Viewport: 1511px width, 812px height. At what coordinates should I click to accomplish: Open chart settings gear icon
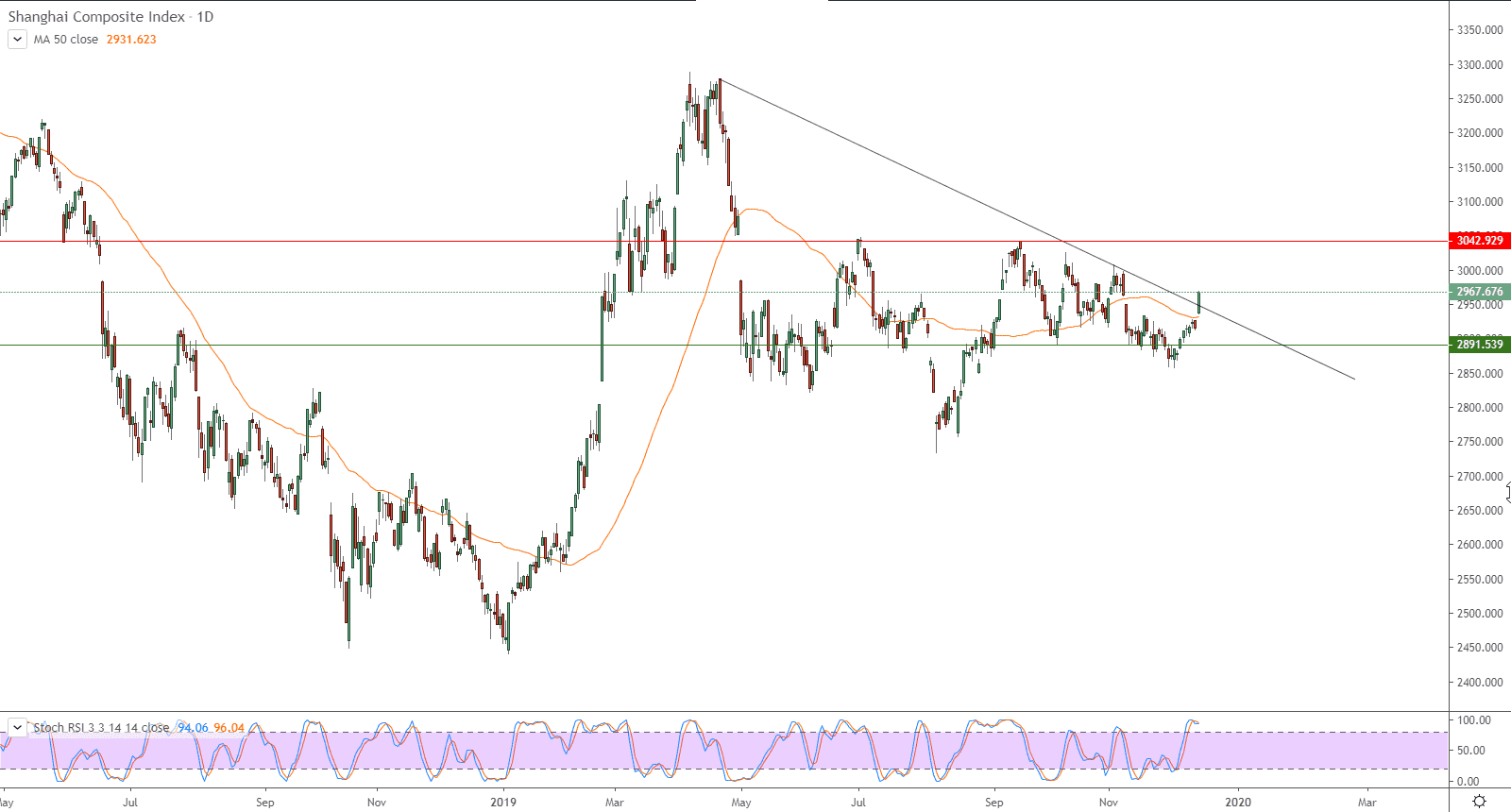[1479, 802]
